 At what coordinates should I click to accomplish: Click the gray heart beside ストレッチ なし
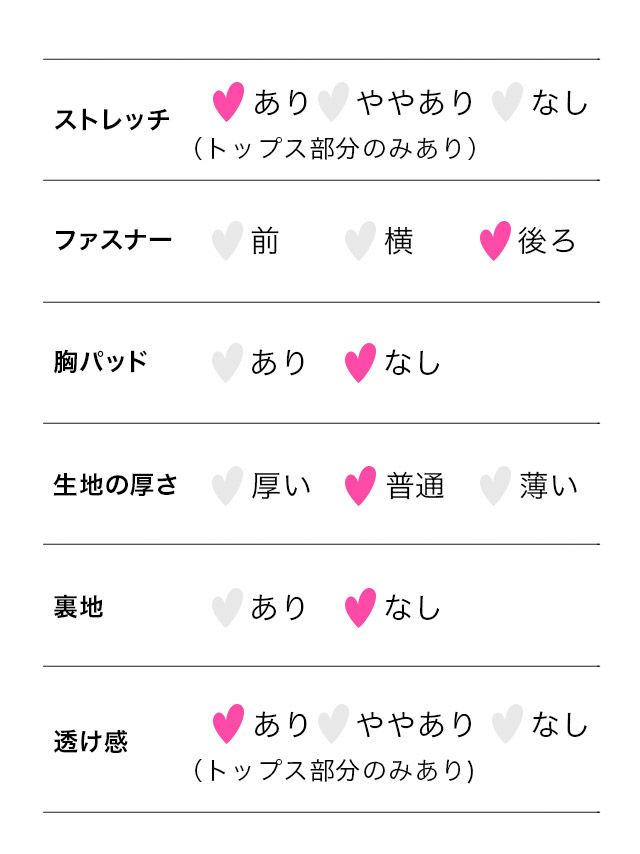point(508,102)
